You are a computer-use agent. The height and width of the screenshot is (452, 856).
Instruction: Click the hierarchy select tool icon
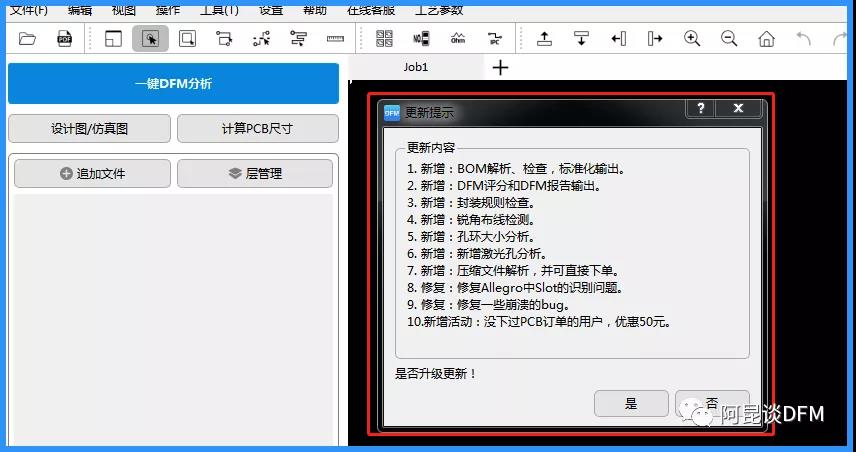point(298,39)
